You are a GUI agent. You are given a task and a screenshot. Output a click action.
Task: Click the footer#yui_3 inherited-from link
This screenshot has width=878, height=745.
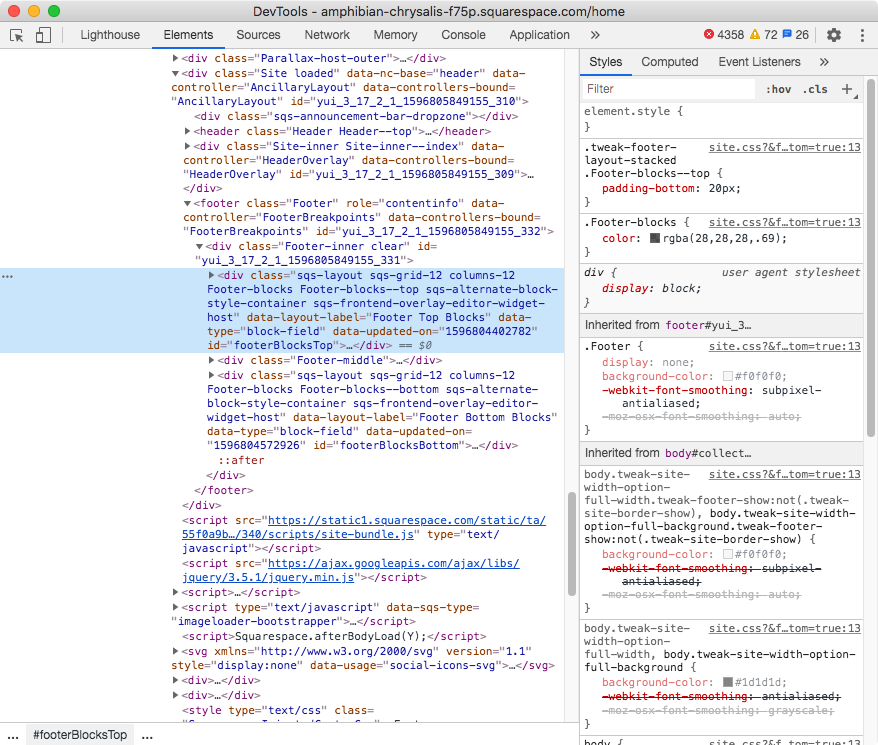[708, 325]
